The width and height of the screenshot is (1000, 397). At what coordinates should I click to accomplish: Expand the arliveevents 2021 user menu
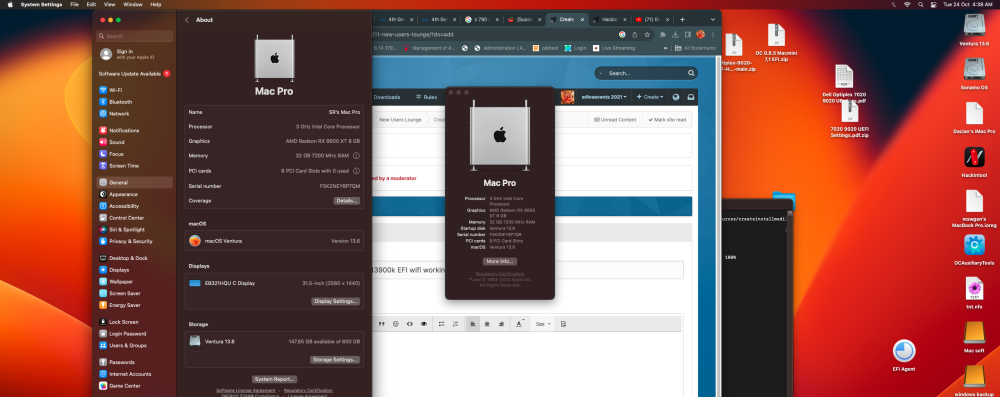point(603,97)
